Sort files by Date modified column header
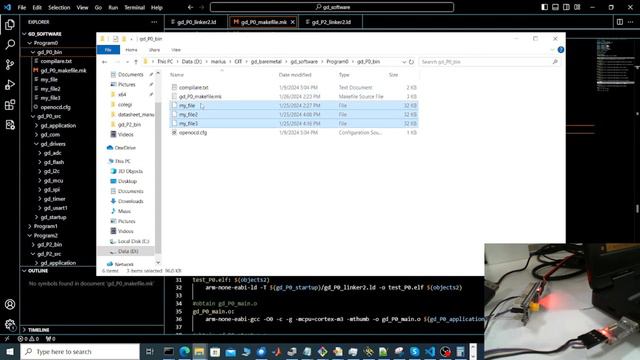Image resolution: width=640 pixels, height=360 pixels. pyautogui.click(x=295, y=75)
